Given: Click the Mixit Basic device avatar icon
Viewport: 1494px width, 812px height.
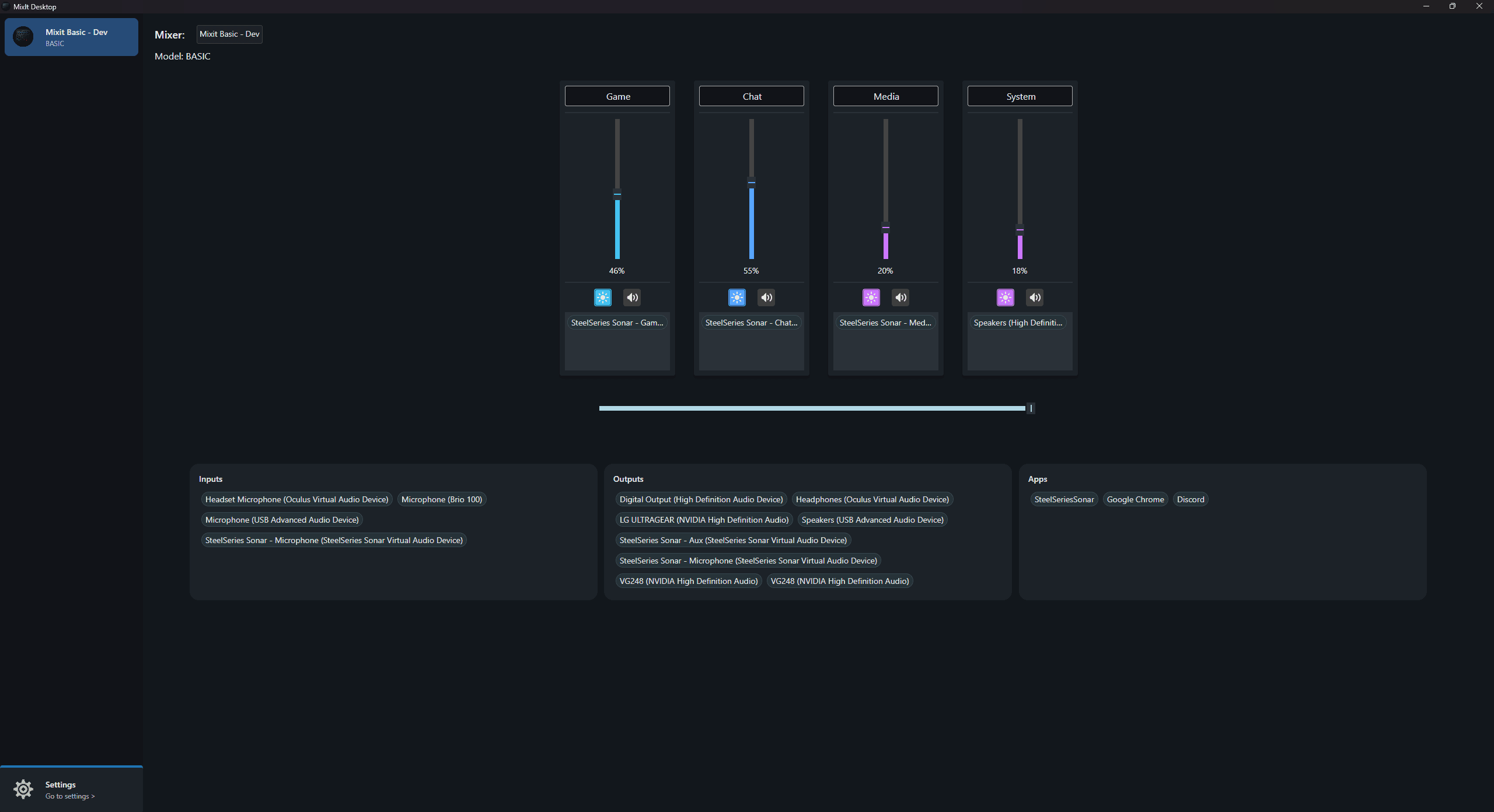Looking at the screenshot, I should tap(23, 37).
